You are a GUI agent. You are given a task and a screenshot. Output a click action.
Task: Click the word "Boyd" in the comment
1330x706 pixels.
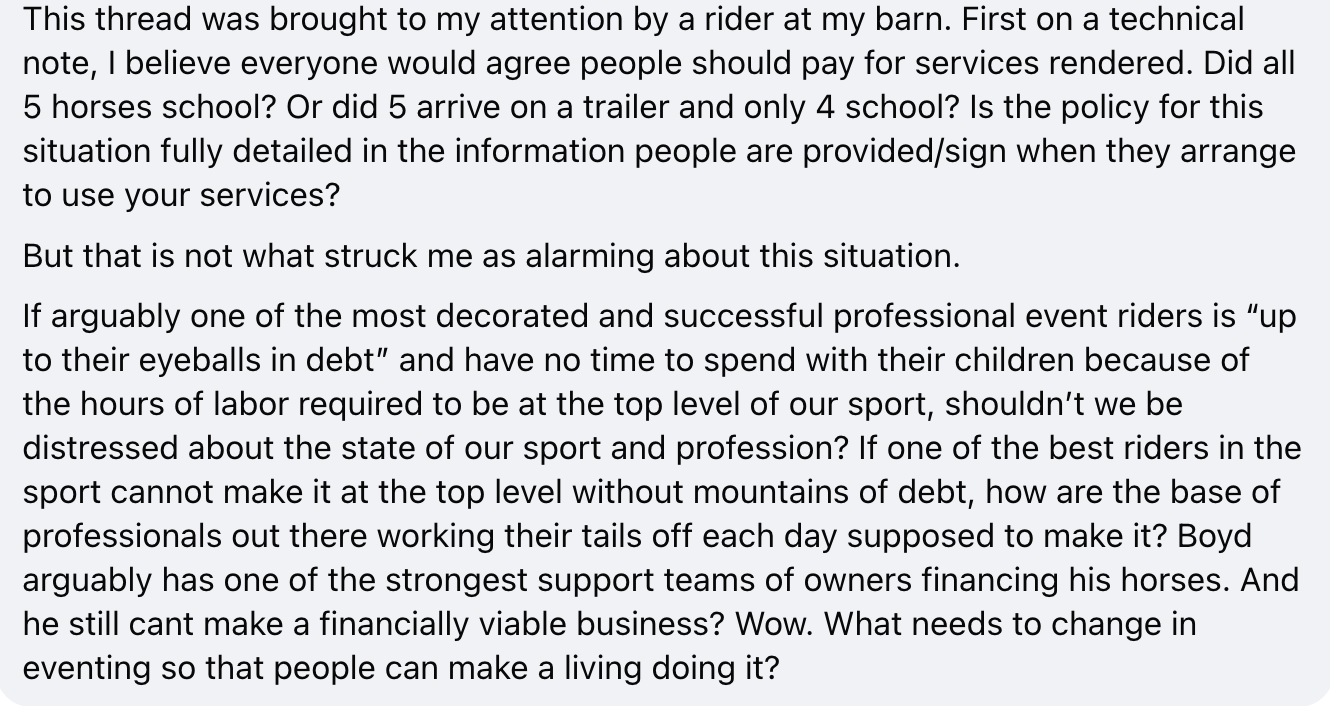[x=1214, y=536]
